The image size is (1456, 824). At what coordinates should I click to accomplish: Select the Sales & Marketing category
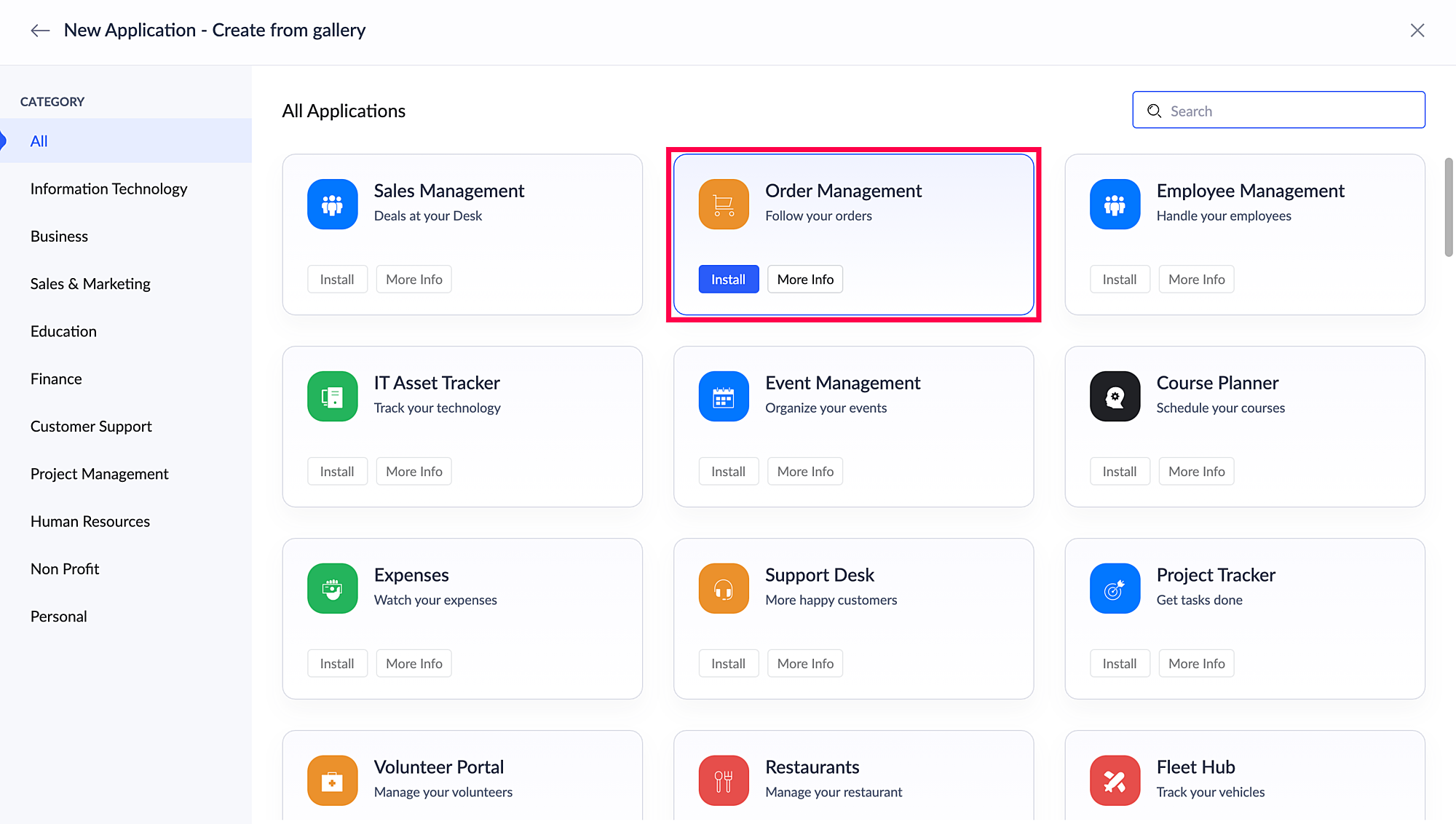[x=90, y=284]
